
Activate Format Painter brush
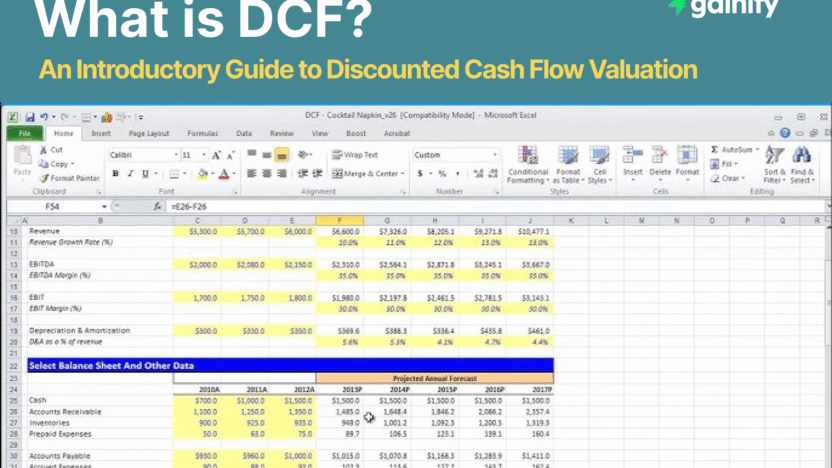[x=69, y=178]
